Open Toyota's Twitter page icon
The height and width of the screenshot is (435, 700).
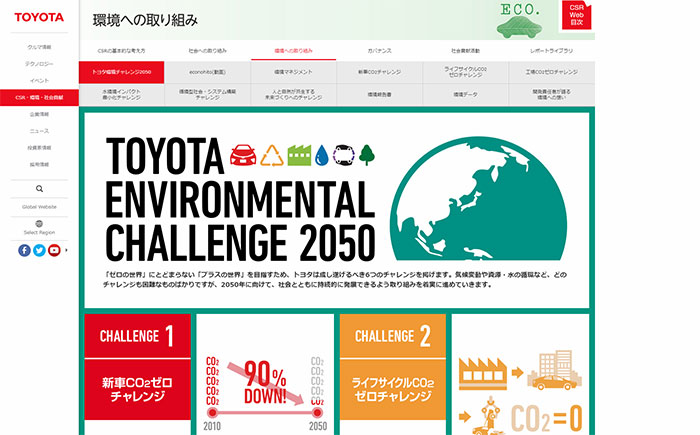point(39,250)
